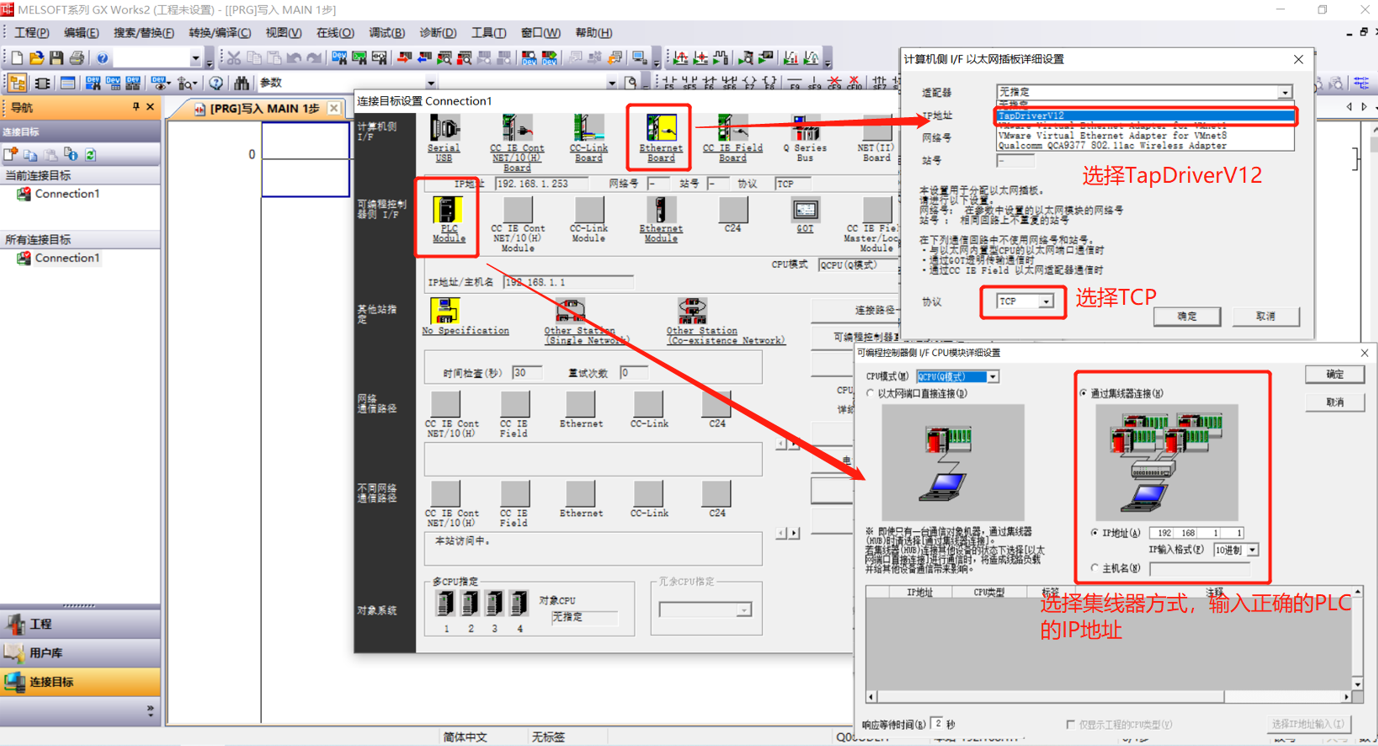Click the IP address field in CPU dialog

pyautogui.click(x=1197, y=533)
